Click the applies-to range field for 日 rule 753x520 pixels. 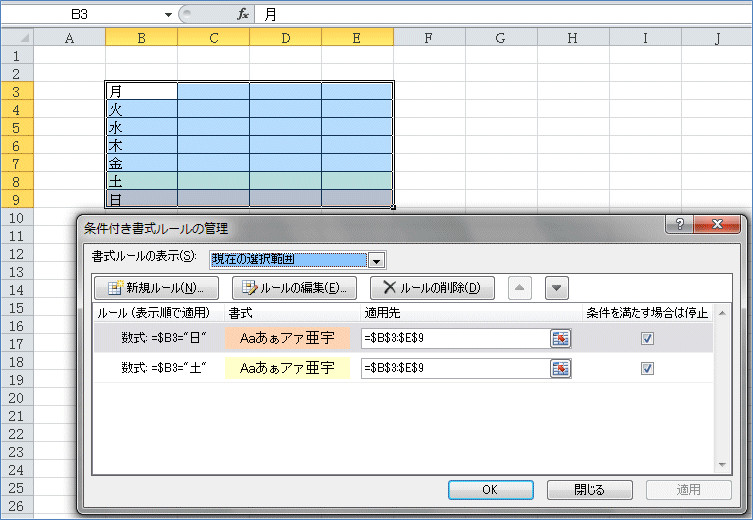[x=455, y=339]
